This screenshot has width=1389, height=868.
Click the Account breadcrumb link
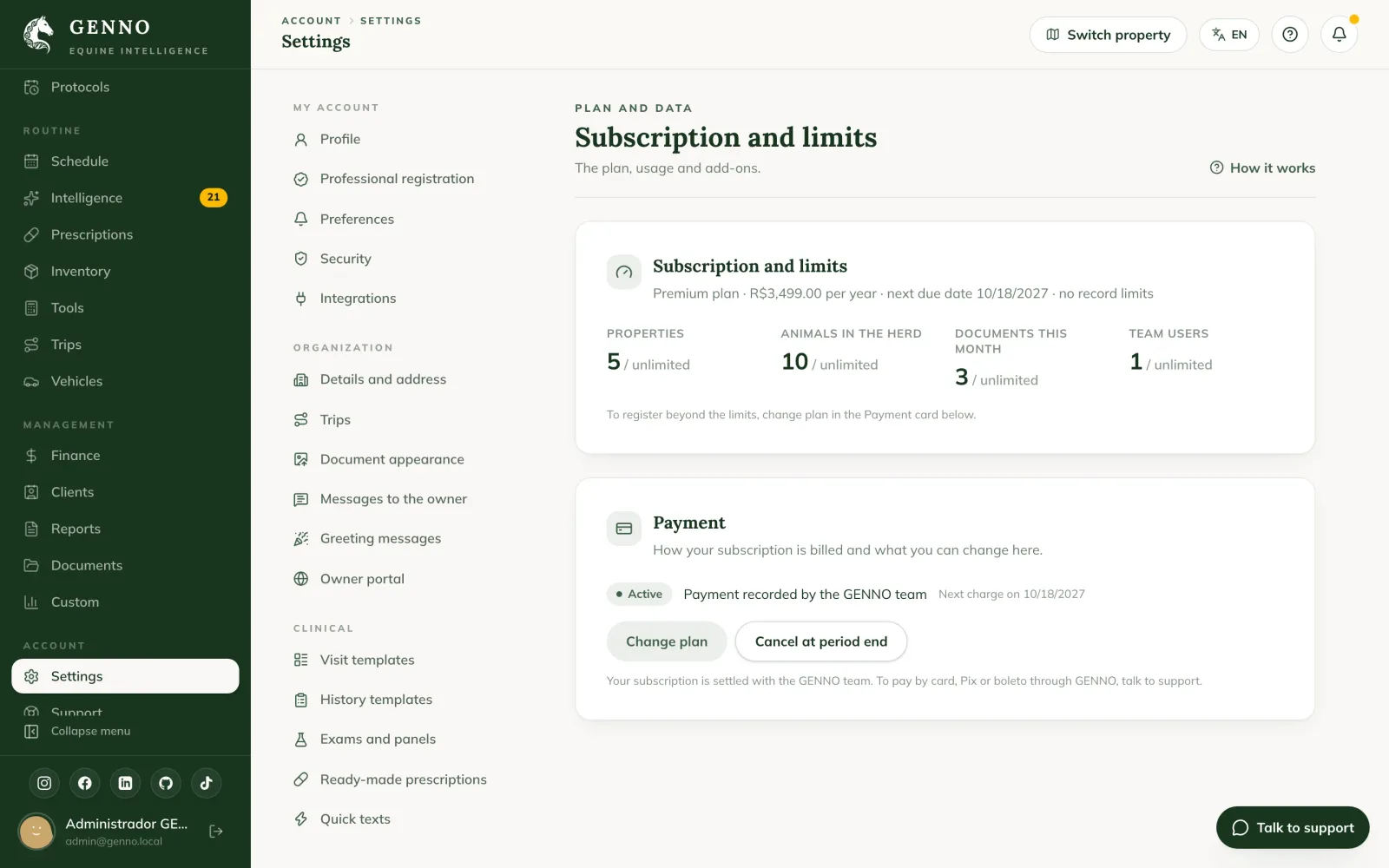pyautogui.click(x=312, y=21)
